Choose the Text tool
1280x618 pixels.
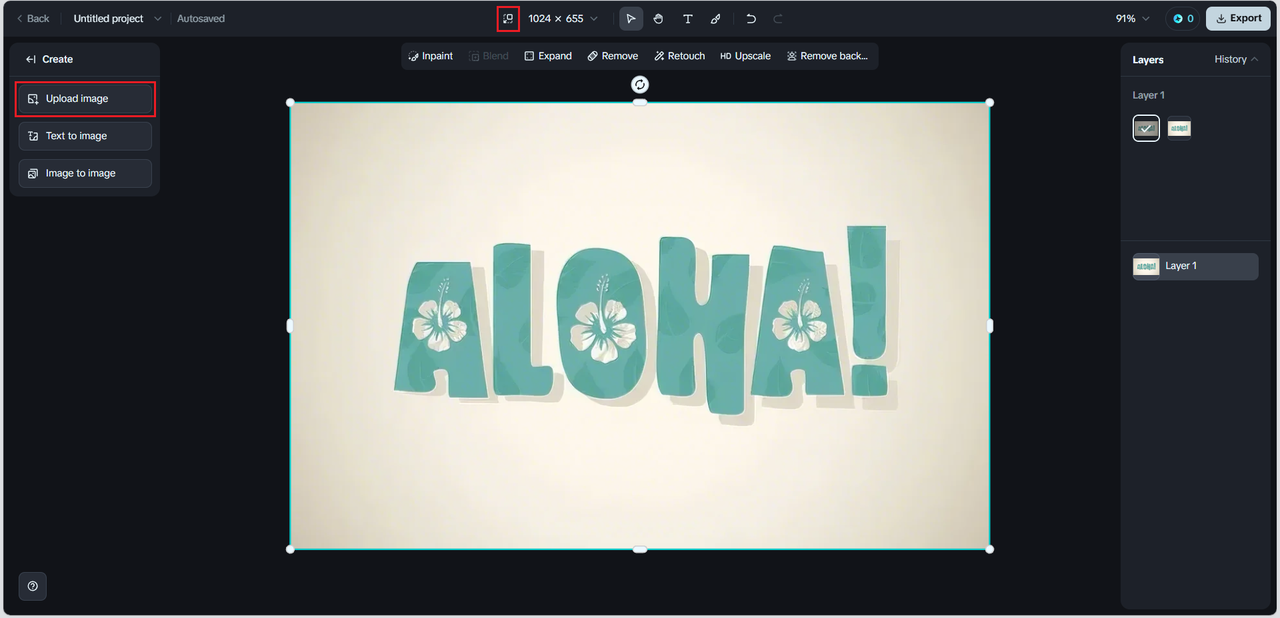coord(687,19)
